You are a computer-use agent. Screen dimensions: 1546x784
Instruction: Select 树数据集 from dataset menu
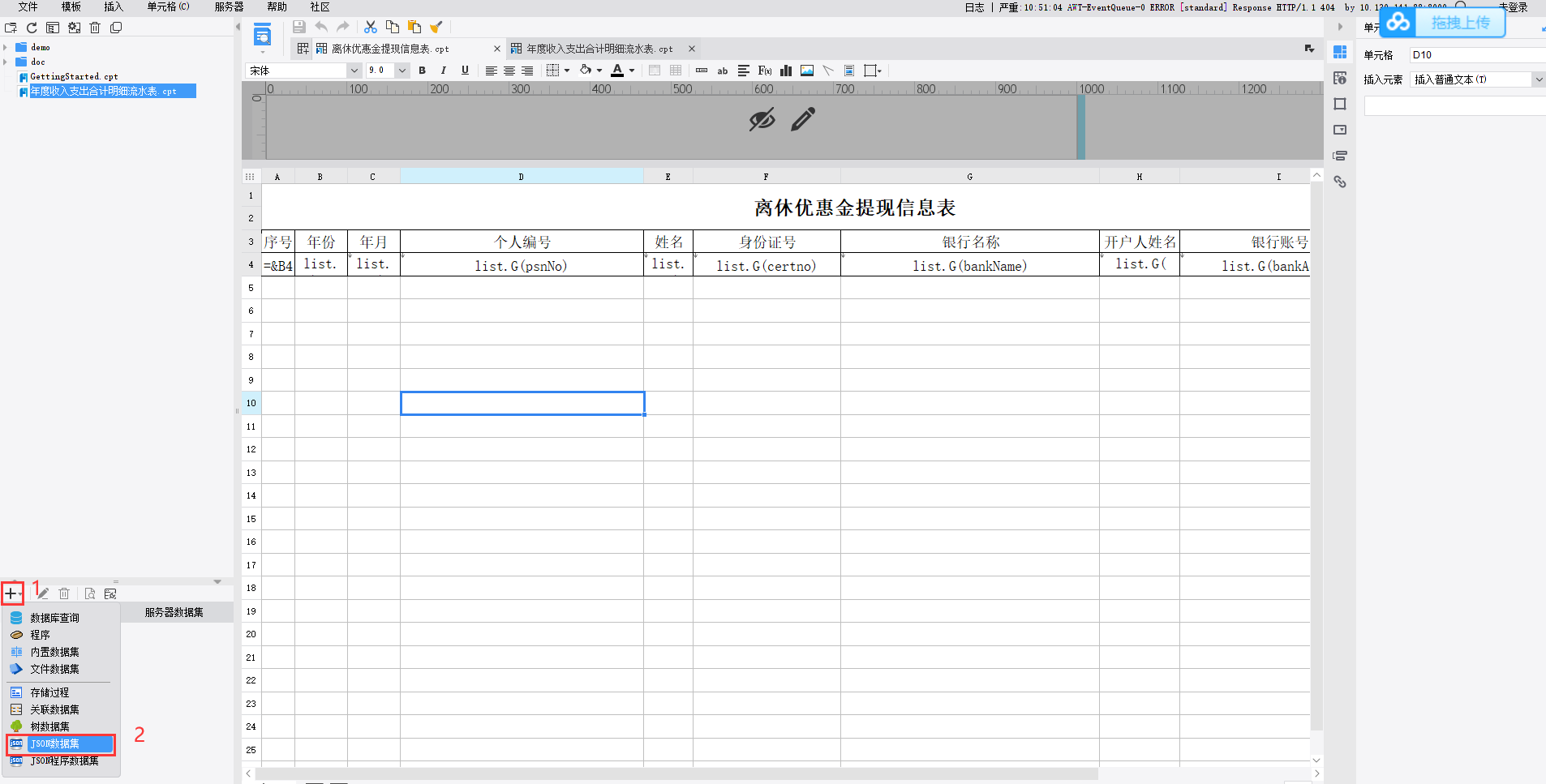point(50,726)
